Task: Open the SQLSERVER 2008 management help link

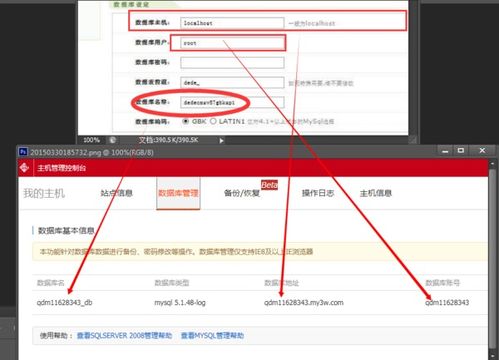Action: pyautogui.click(x=125, y=335)
